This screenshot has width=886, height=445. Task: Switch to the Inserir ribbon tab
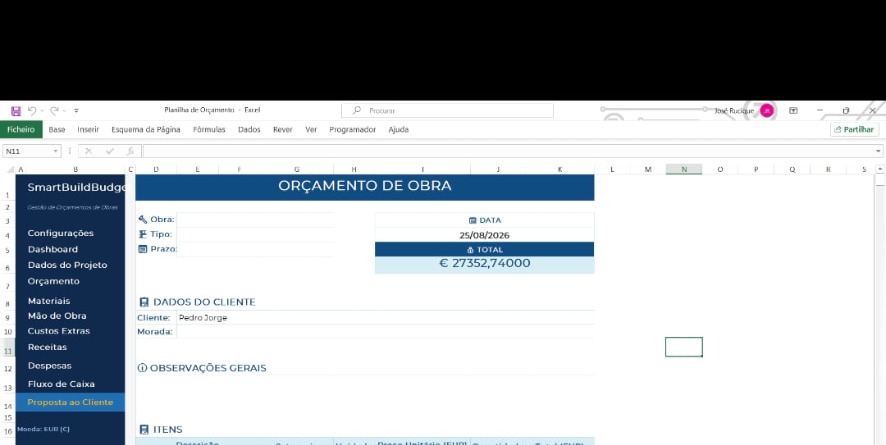88,129
